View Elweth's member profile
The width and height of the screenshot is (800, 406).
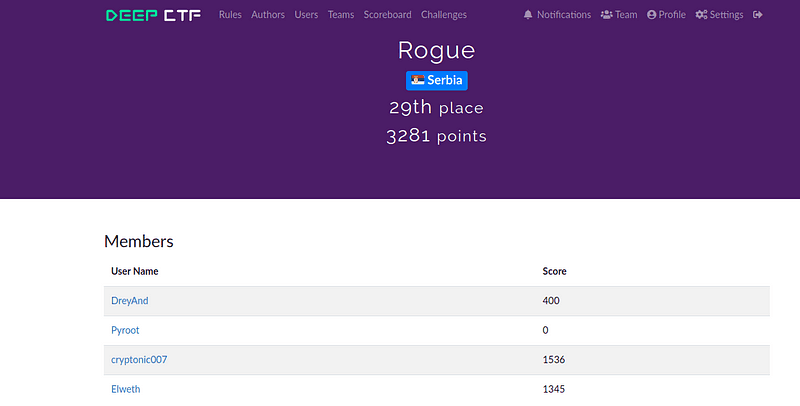tap(126, 389)
